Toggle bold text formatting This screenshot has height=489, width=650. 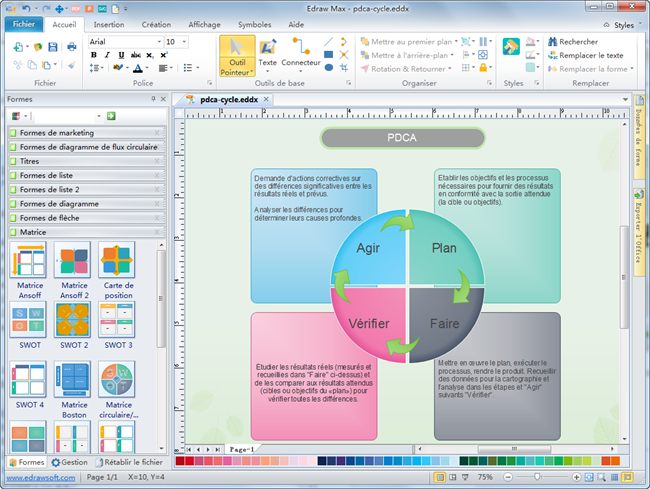94,55
